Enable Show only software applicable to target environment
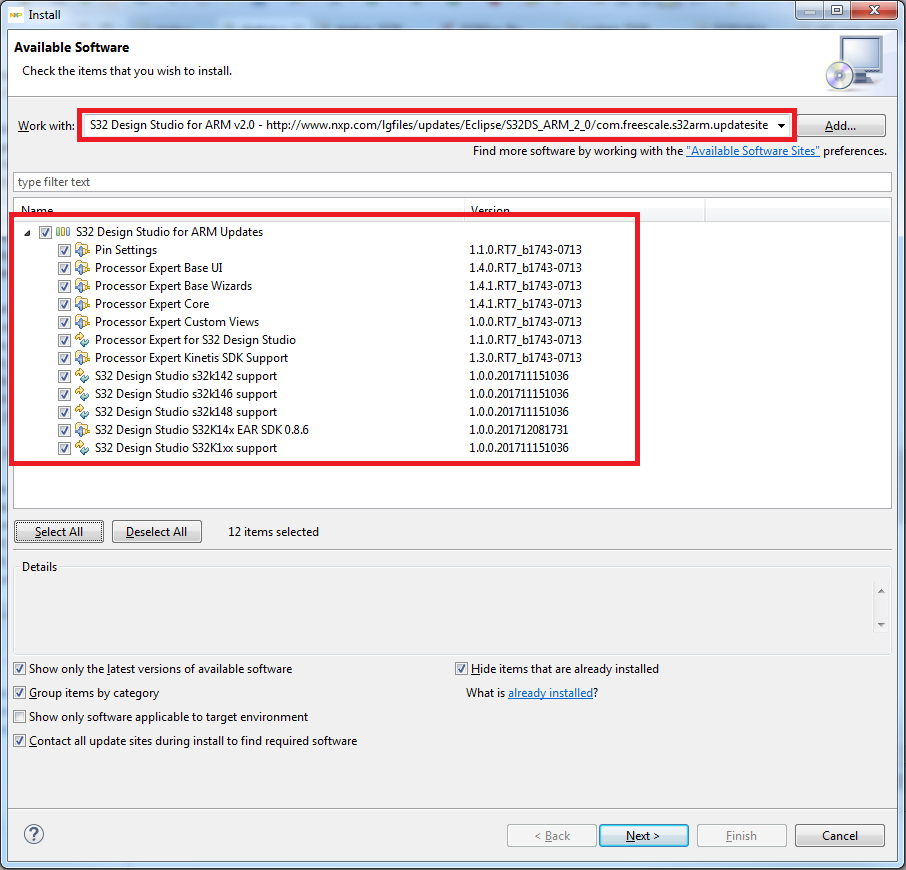The width and height of the screenshot is (906, 870). coord(20,716)
